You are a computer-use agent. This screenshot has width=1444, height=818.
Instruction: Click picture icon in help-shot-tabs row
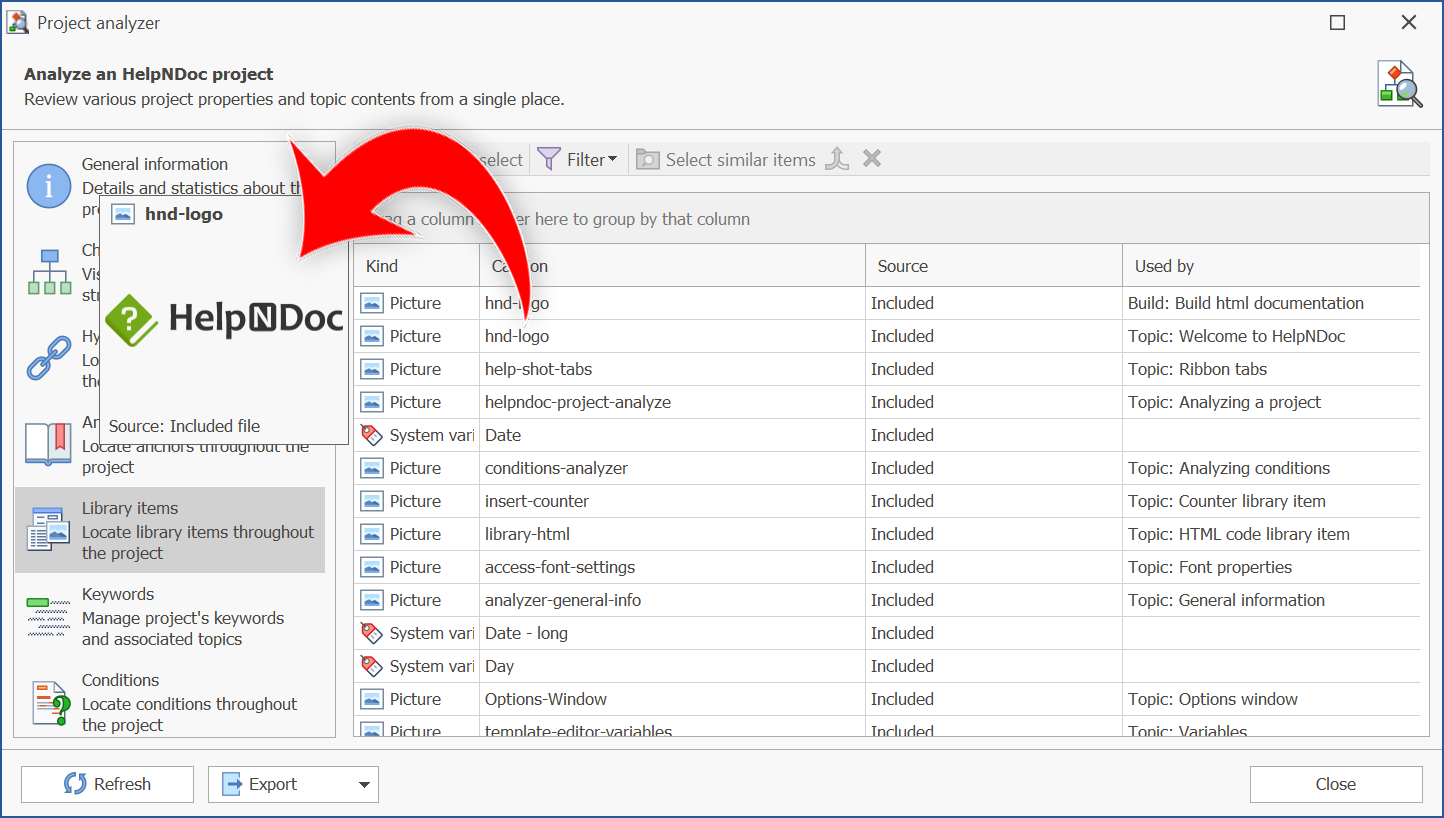(x=372, y=369)
